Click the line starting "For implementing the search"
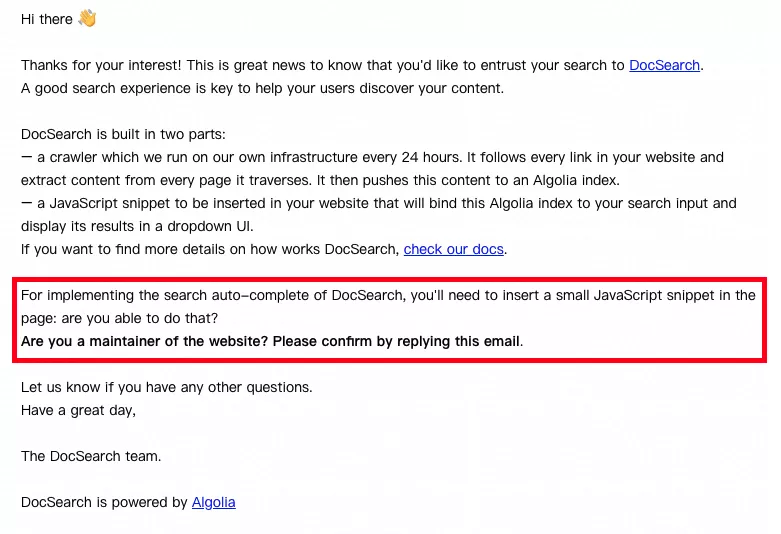781x534 pixels. [x=388, y=295]
